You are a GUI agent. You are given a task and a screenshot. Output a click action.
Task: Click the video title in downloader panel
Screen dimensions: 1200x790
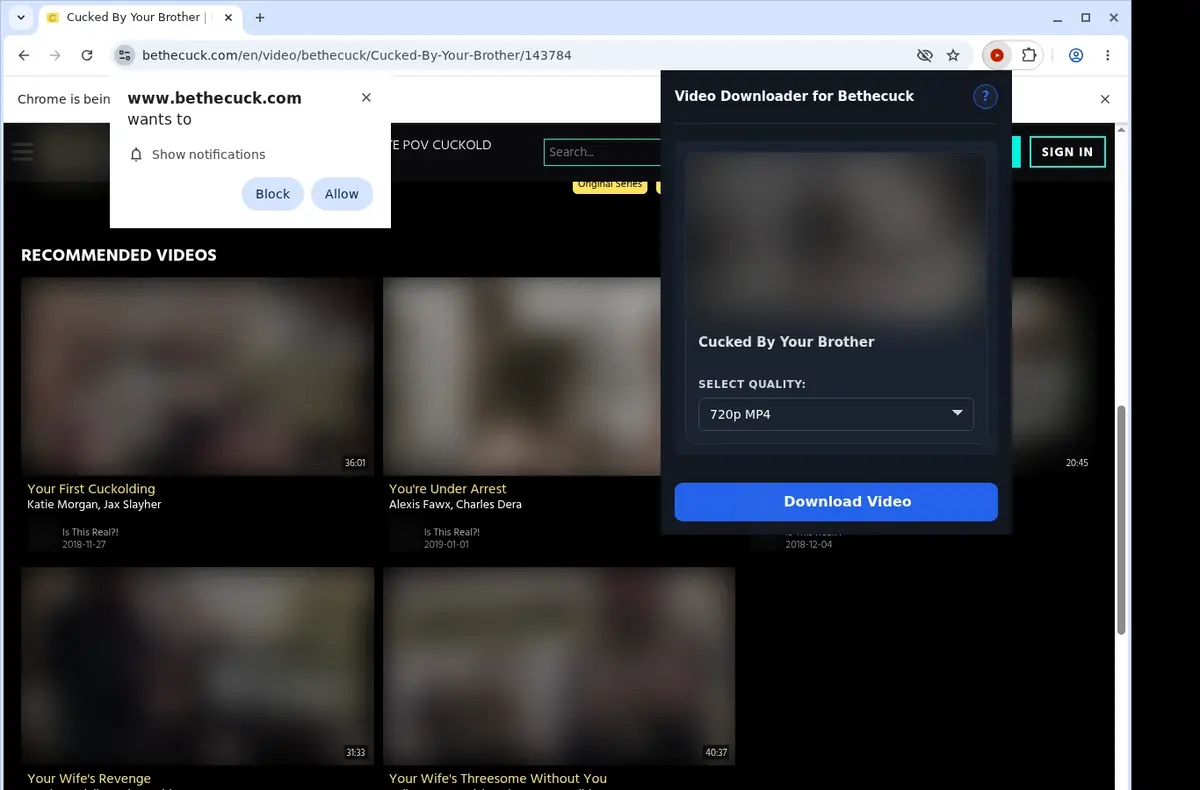coord(786,342)
